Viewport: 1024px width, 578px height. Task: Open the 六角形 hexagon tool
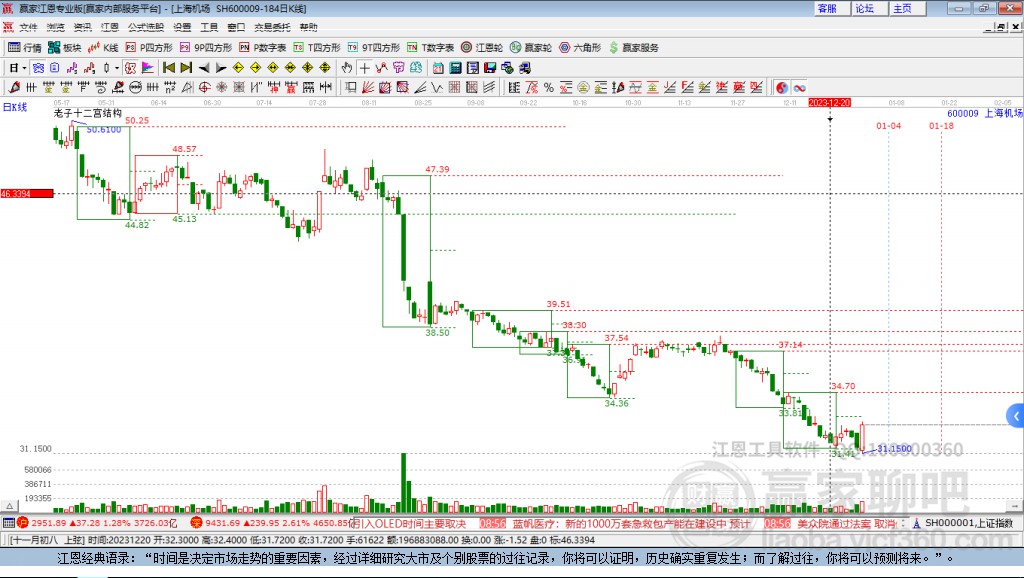pyautogui.click(x=580, y=48)
